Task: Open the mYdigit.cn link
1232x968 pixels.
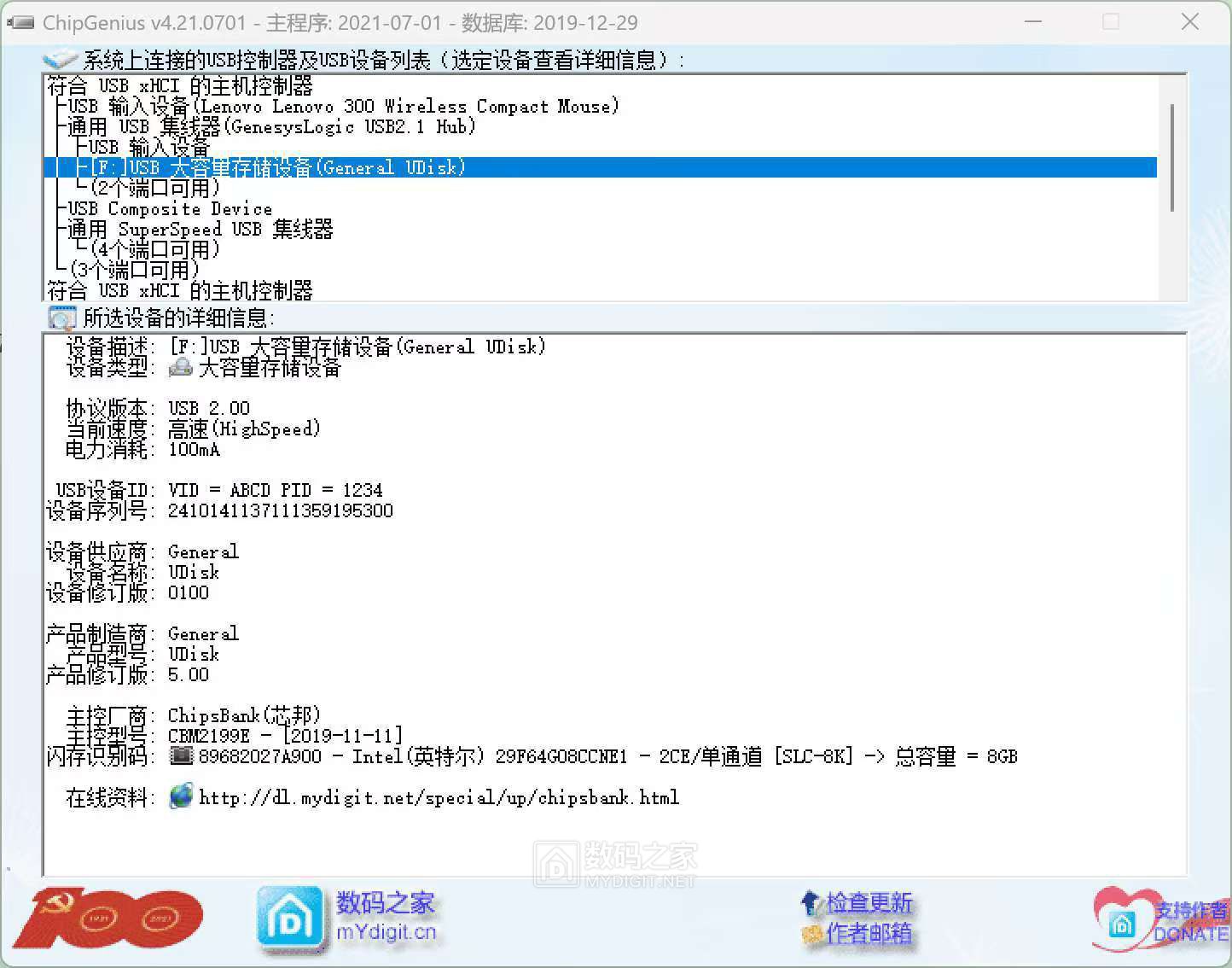Action: click(386, 932)
